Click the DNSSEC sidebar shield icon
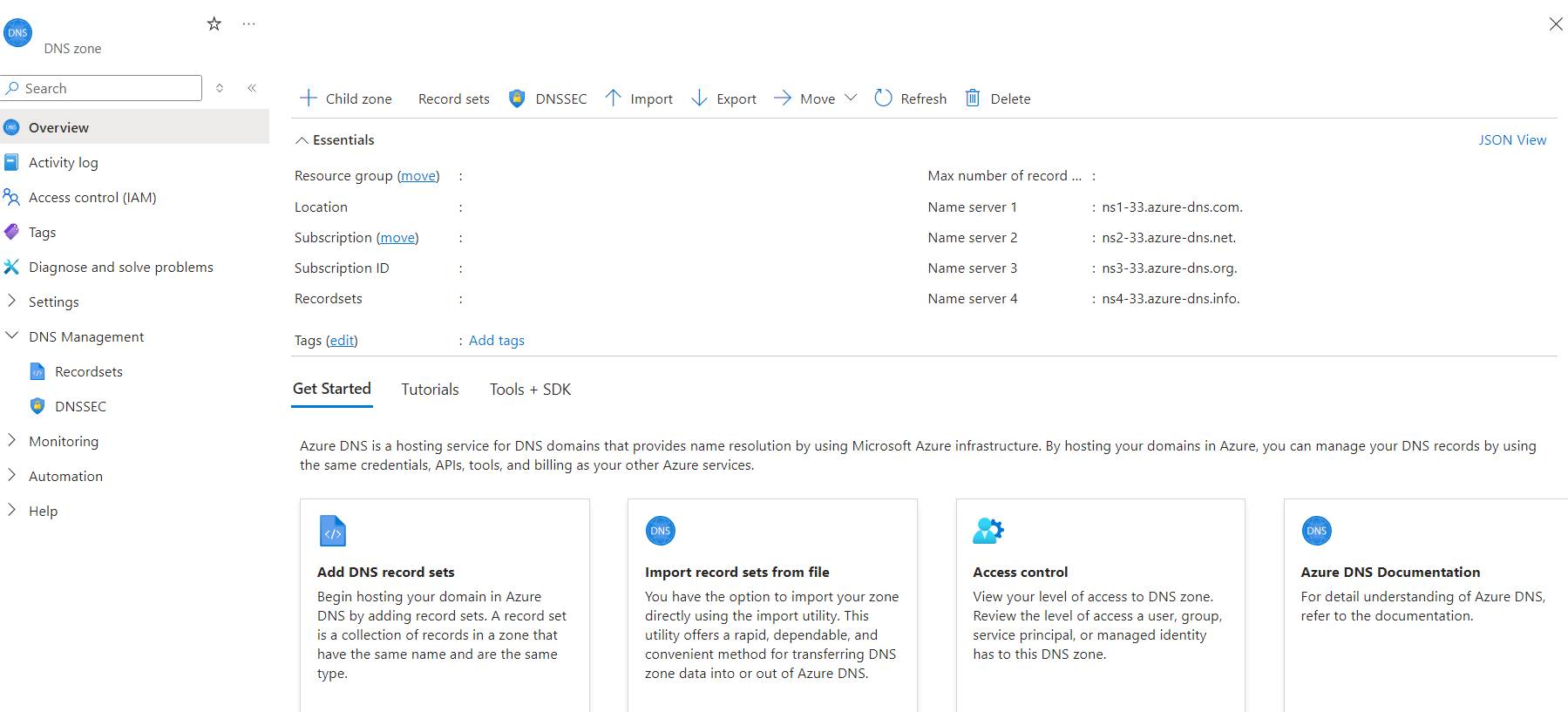Image resolution: width=1568 pixels, height=712 pixels. click(x=37, y=406)
